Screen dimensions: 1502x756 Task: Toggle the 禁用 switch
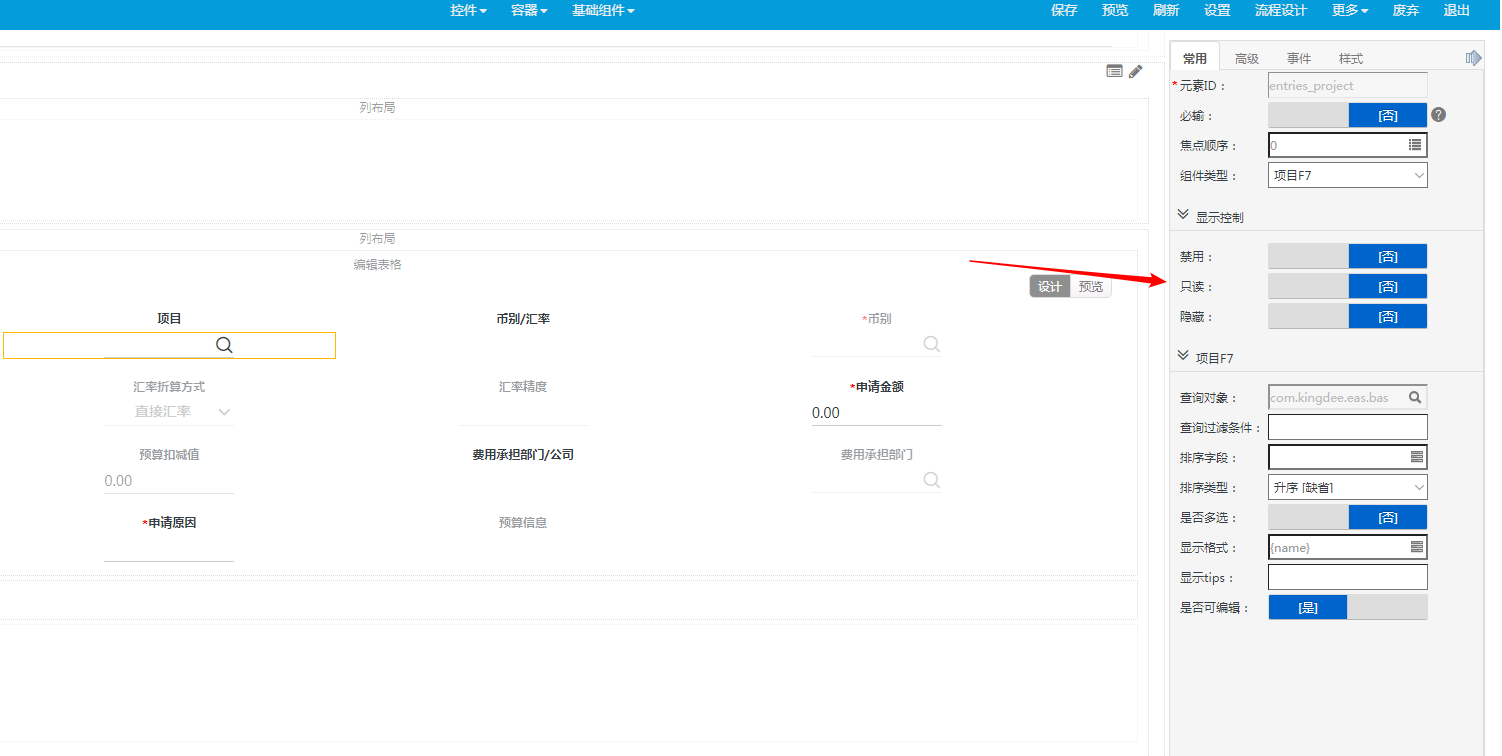[1347, 257]
